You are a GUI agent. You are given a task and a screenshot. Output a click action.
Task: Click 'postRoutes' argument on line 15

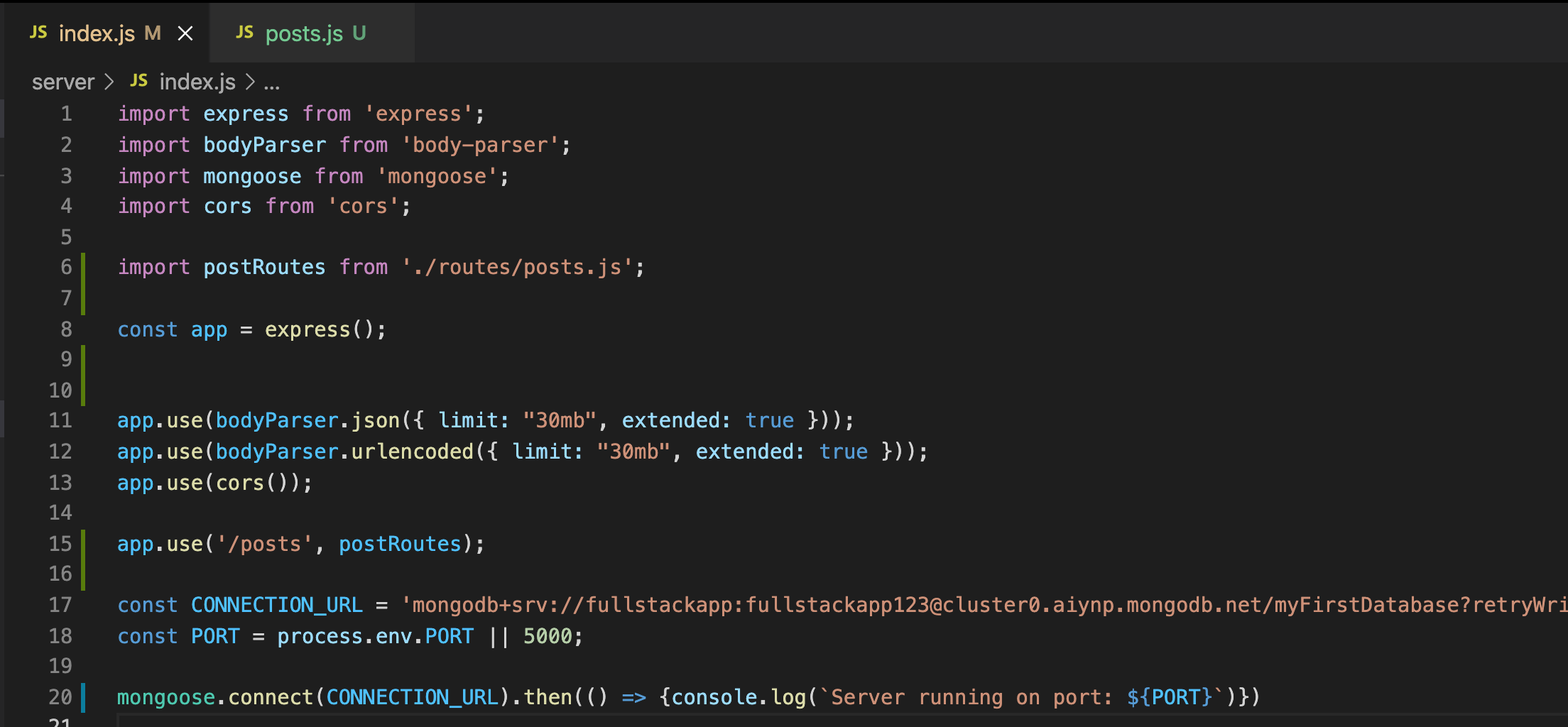[x=400, y=544]
